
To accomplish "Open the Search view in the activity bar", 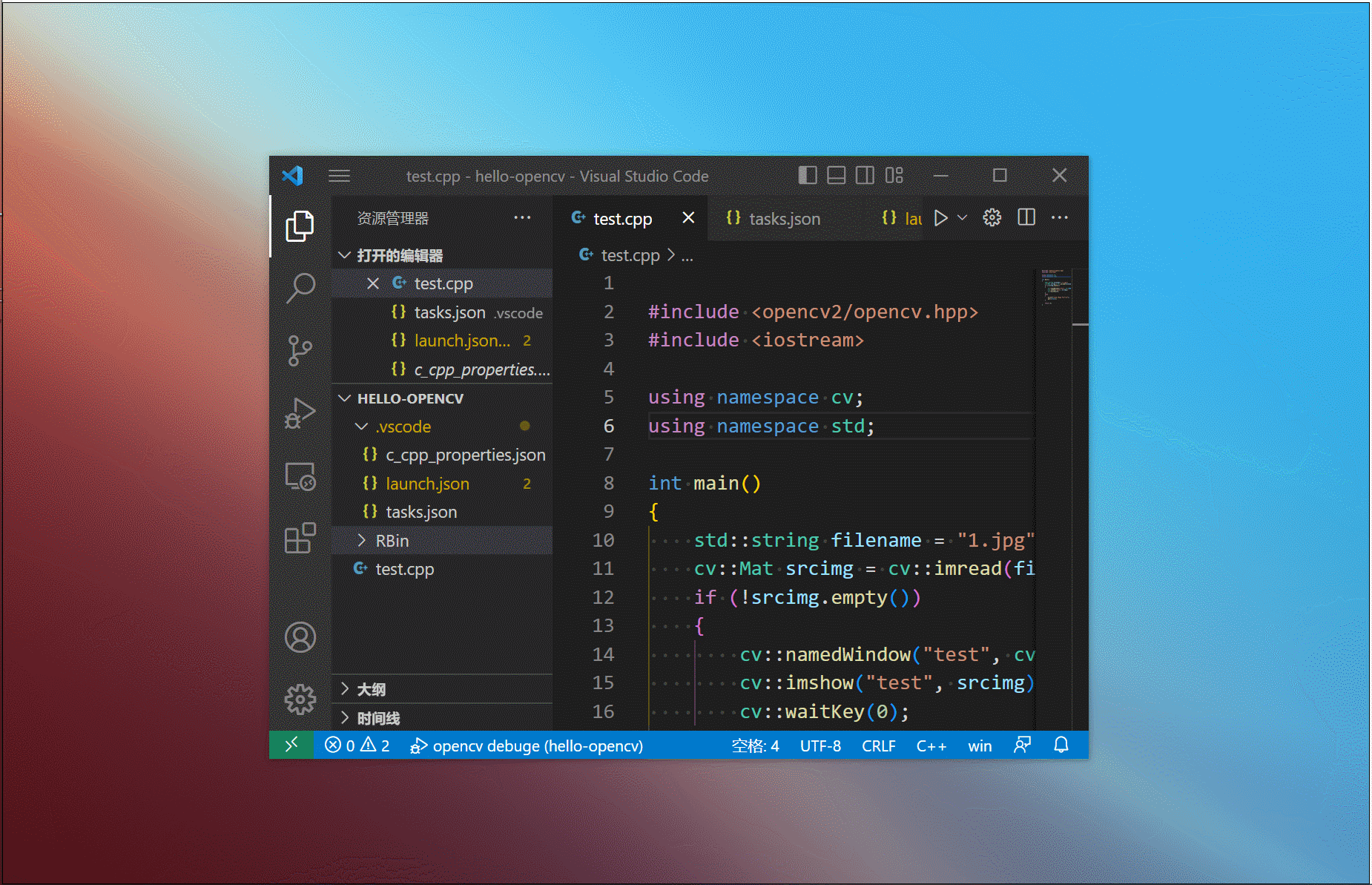I will tap(300, 288).
